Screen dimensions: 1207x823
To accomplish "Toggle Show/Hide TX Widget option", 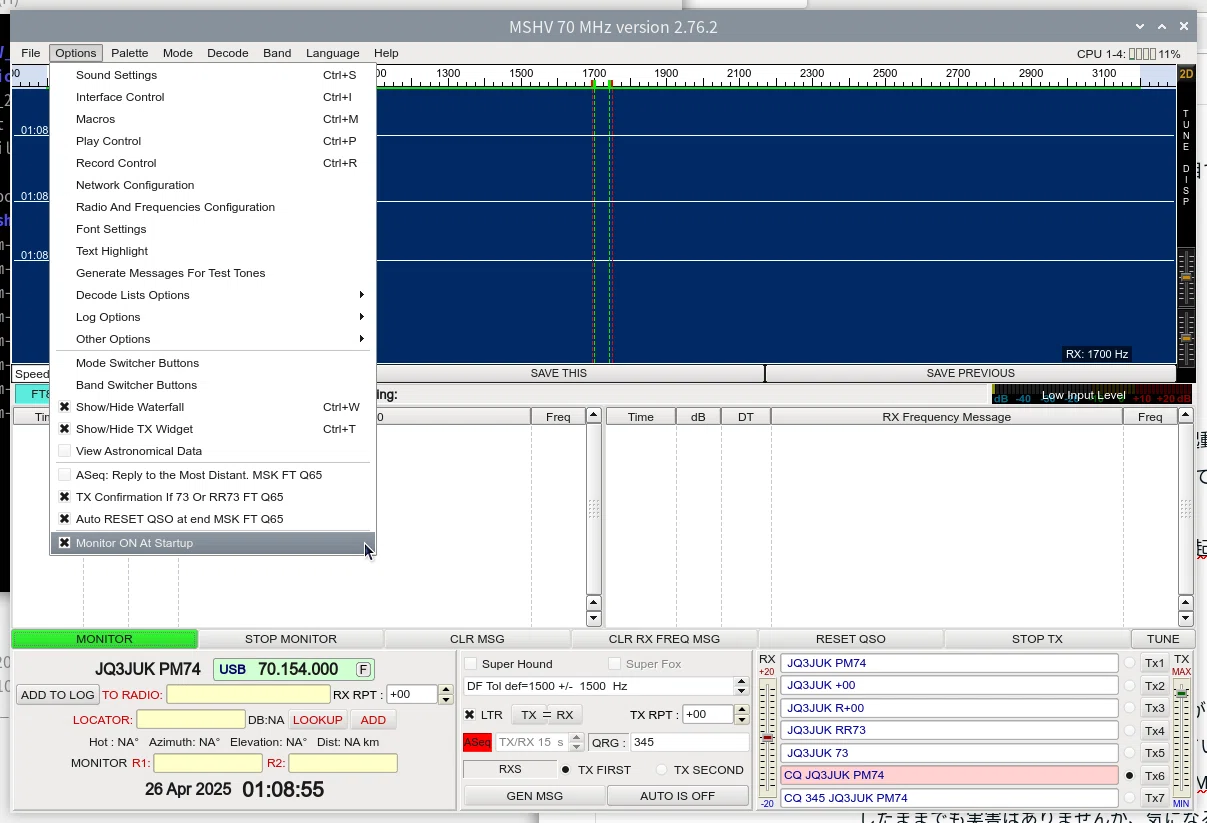I will tap(213, 429).
